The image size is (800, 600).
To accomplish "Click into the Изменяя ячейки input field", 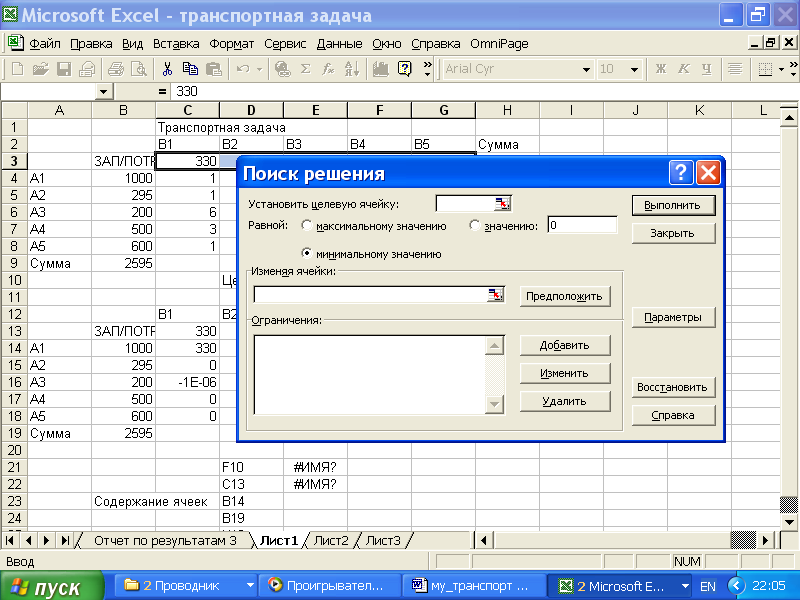I will tap(370, 294).
